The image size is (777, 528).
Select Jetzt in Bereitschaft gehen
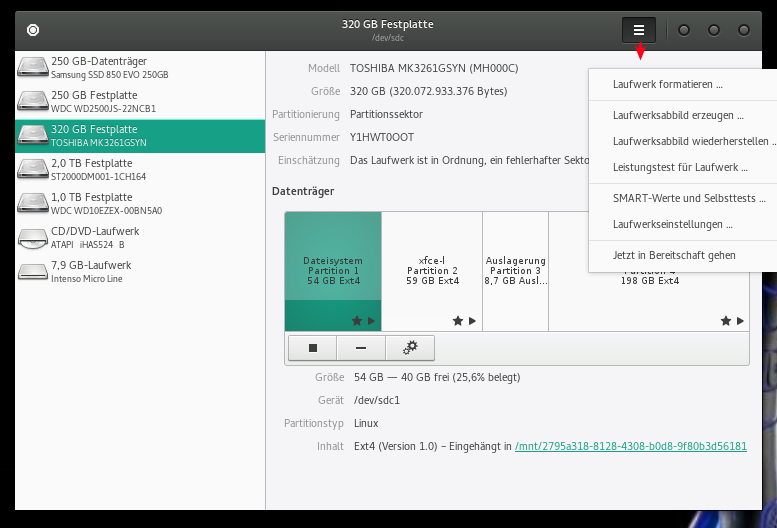pyautogui.click(x=674, y=255)
